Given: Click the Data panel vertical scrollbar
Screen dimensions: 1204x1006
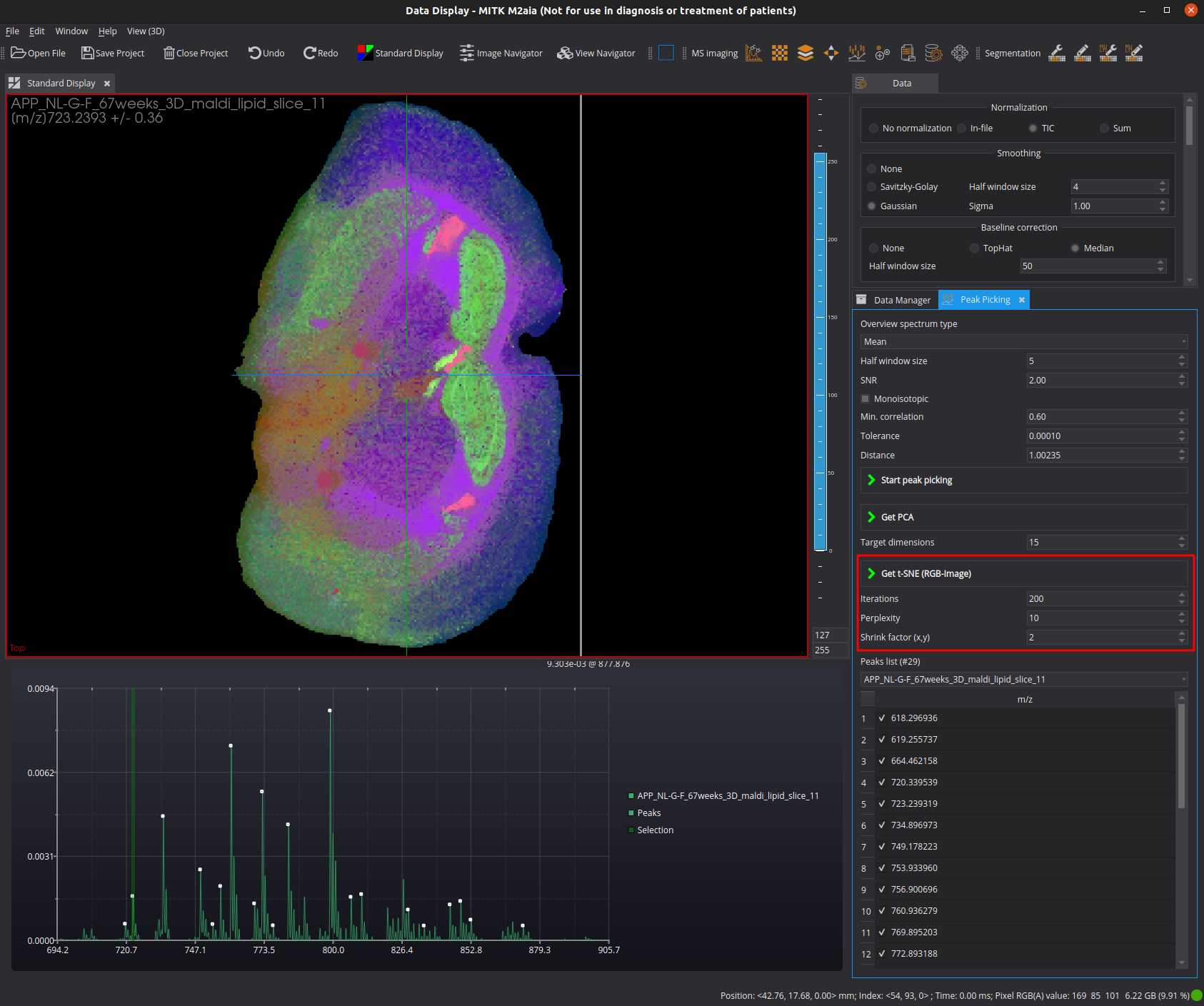Looking at the screenshot, I should click(x=1189, y=126).
